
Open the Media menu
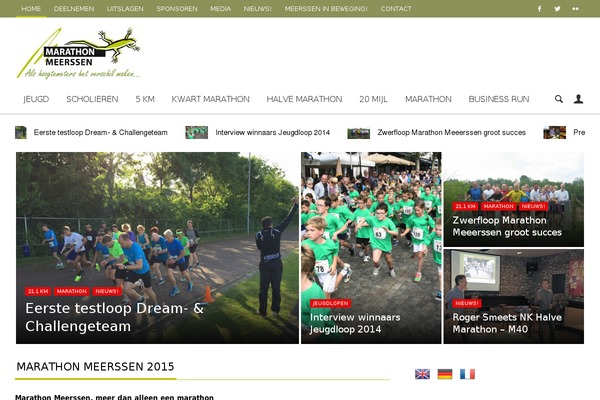click(x=221, y=8)
